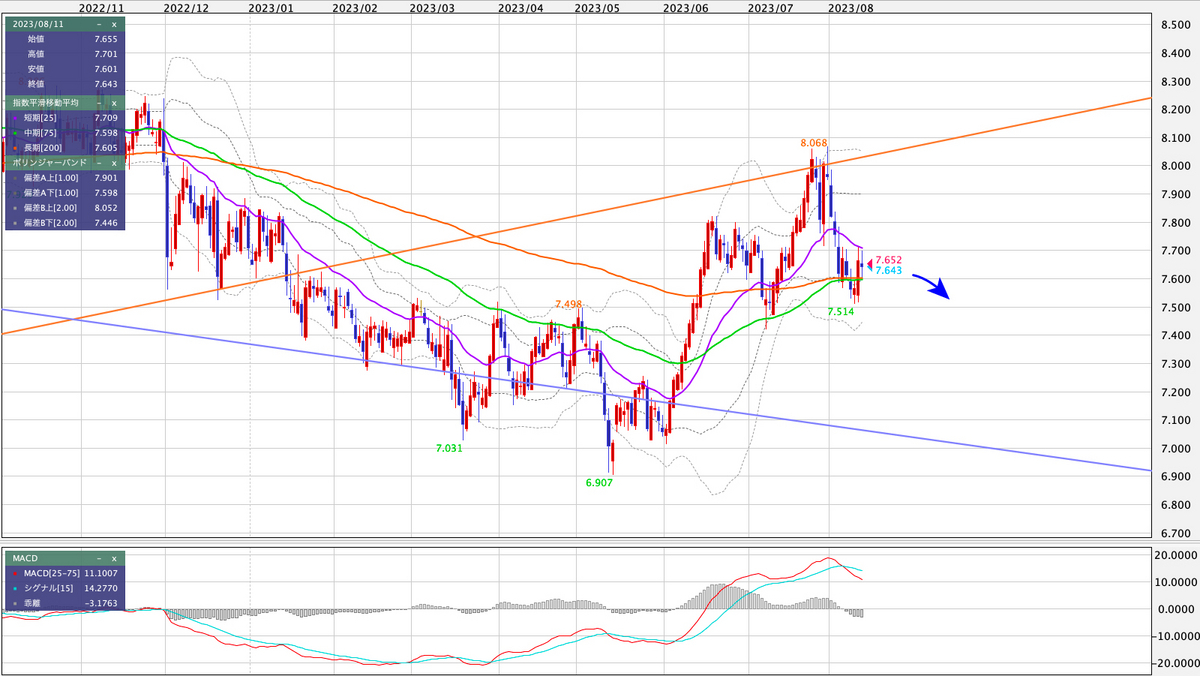Image resolution: width=1200 pixels, height=676 pixels.
Task: Click the 8.500 price axis value
Action: coord(1174,25)
